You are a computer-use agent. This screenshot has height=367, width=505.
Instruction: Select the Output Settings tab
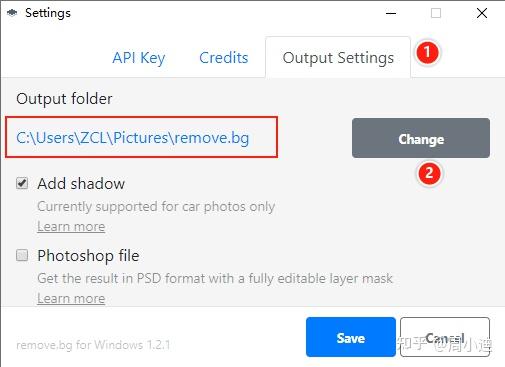pos(338,58)
